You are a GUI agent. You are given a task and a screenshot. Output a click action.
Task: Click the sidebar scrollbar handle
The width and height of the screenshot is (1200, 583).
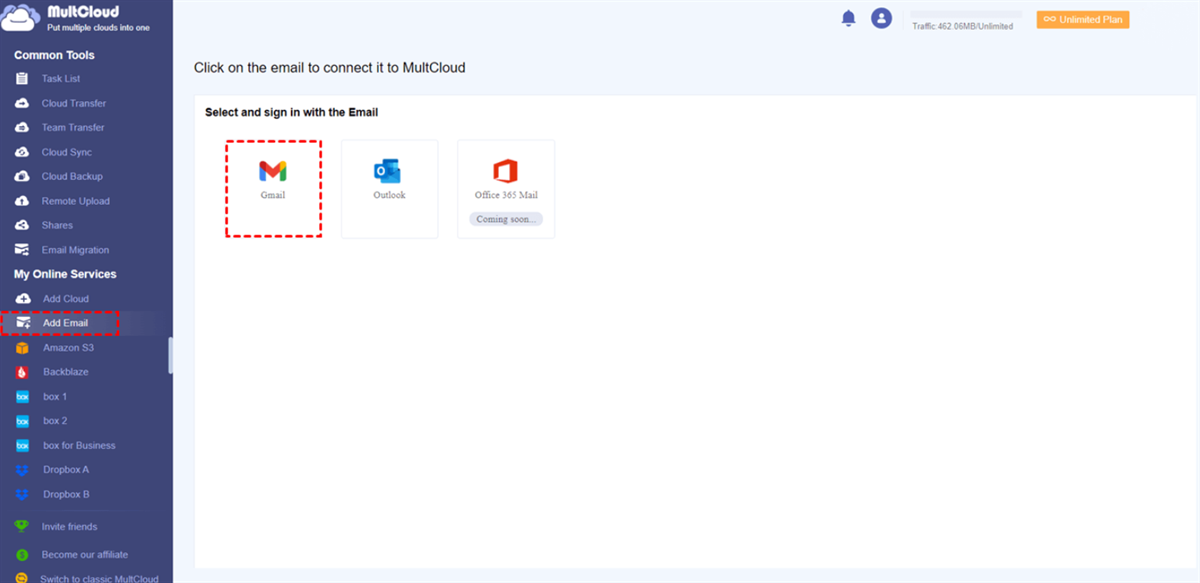pyautogui.click(x=170, y=355)
